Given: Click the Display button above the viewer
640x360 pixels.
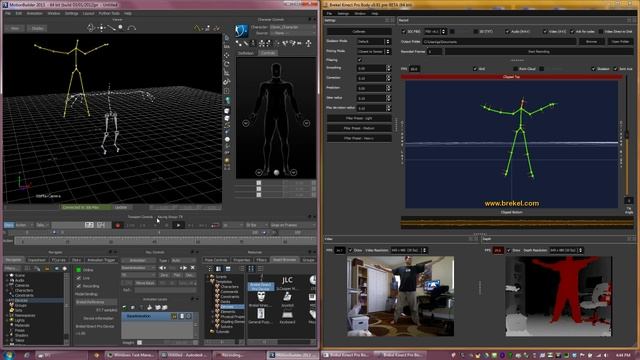Looking at the screenshot, I should pos(38,28).
